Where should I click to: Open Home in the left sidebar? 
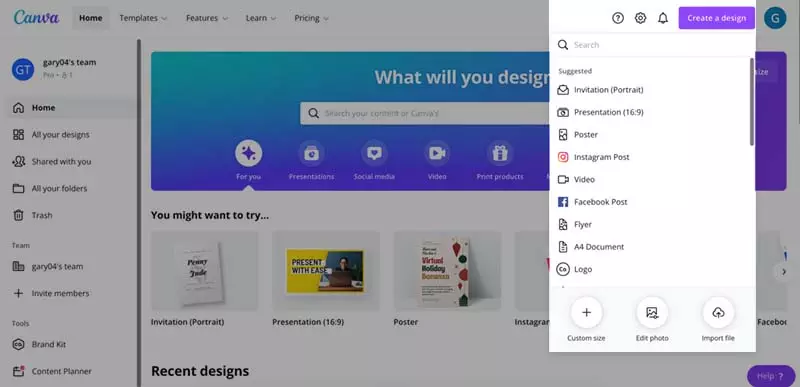(70, 108)
